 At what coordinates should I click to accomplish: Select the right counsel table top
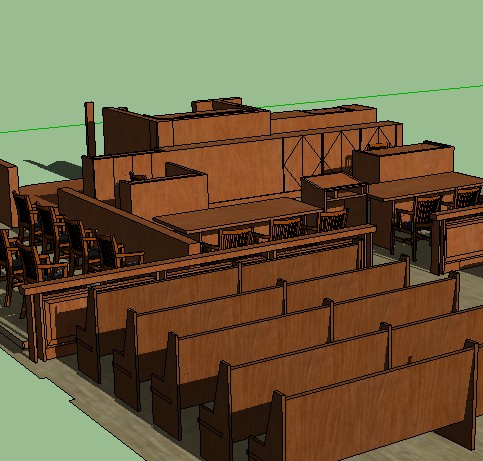[426, 186]
